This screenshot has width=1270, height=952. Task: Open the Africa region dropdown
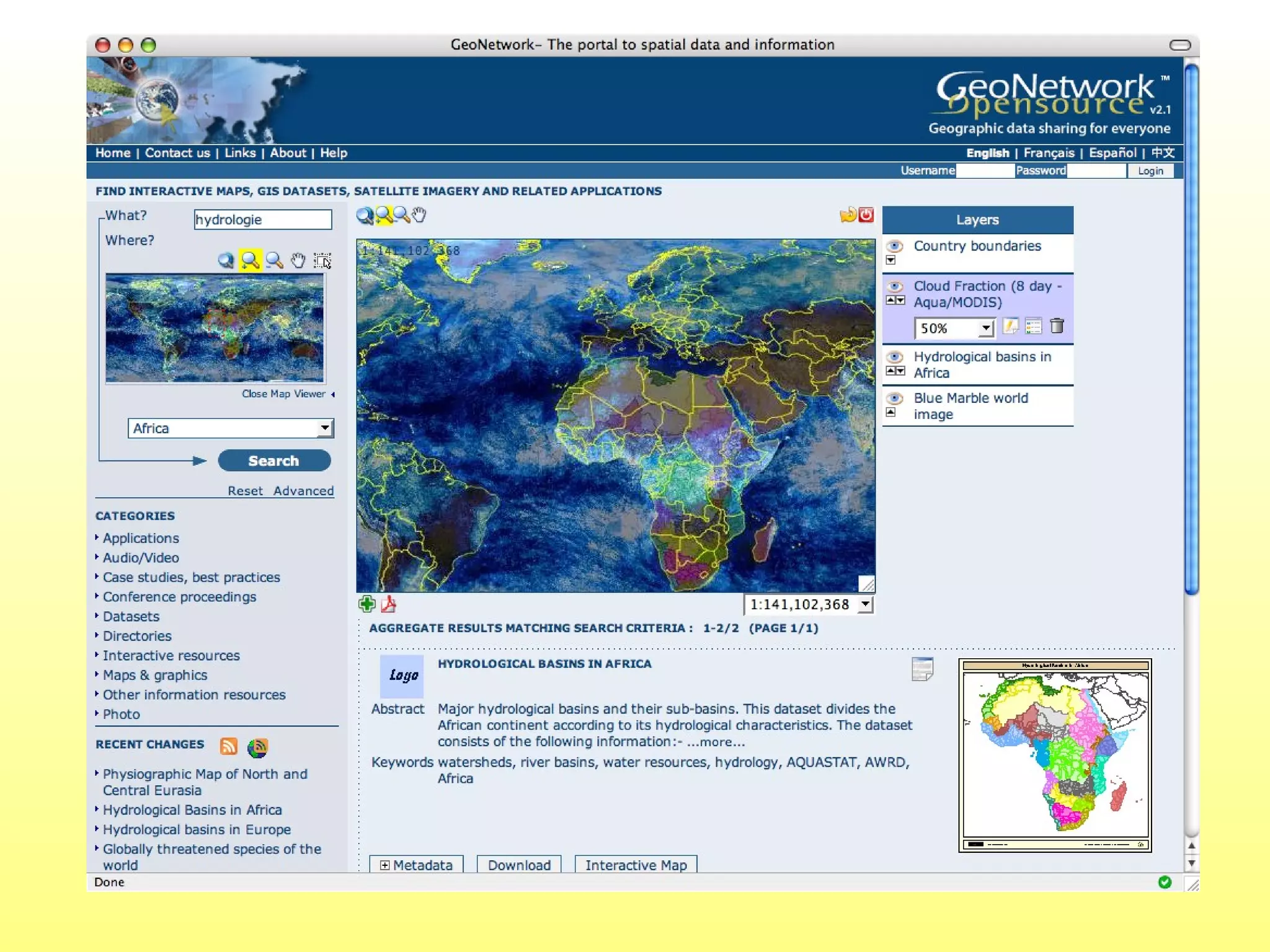point(325,428)
